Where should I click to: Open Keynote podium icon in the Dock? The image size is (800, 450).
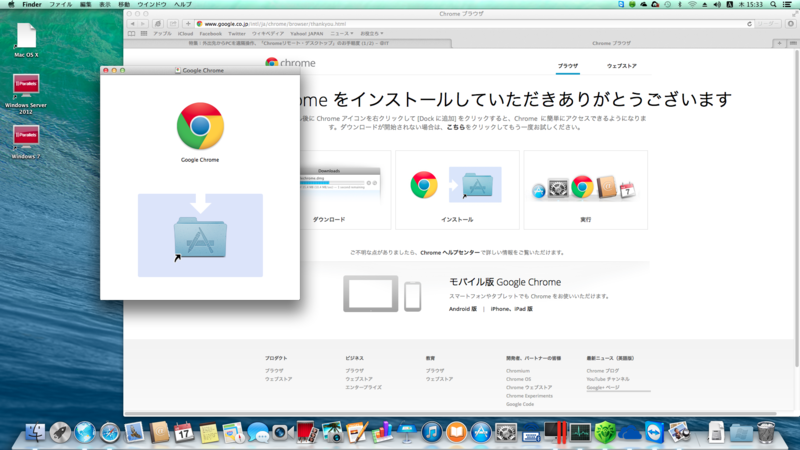pyautogui.click(x=406, y=433)
